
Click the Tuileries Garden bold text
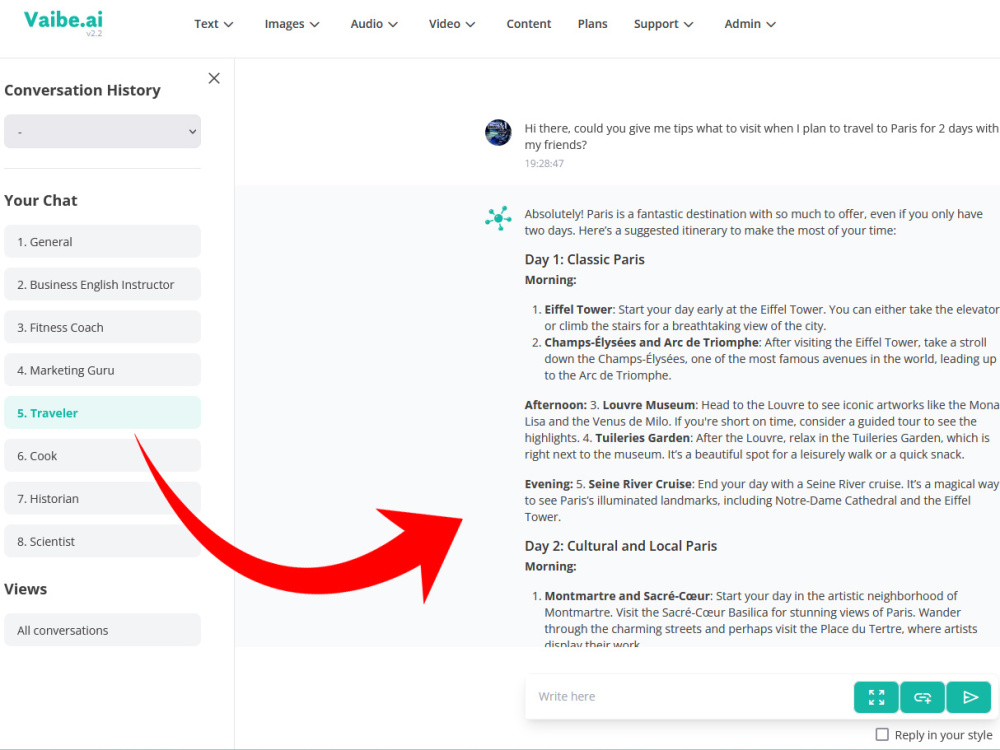(642, 438)
